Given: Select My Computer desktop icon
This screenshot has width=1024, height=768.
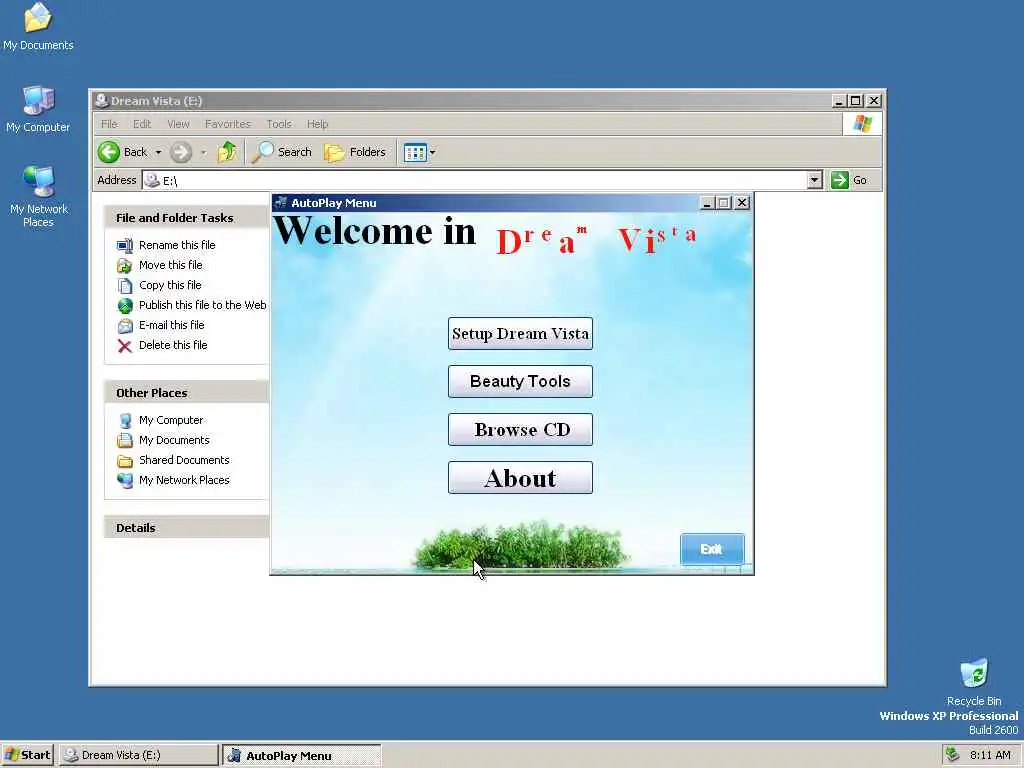Looking at the screenshot, I should click(x=38, y=109).
